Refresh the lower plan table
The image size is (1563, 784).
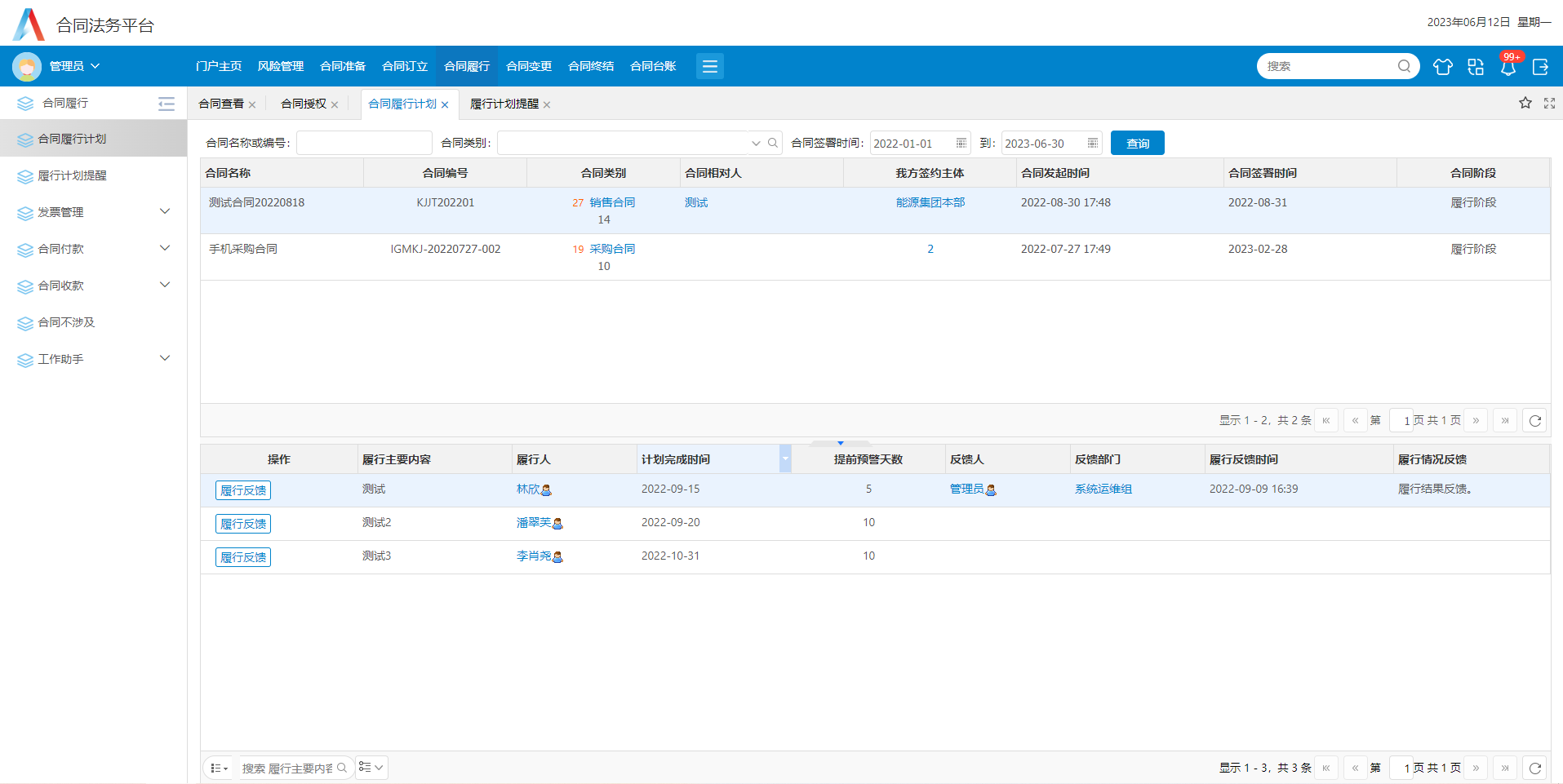click(1534, 768)
